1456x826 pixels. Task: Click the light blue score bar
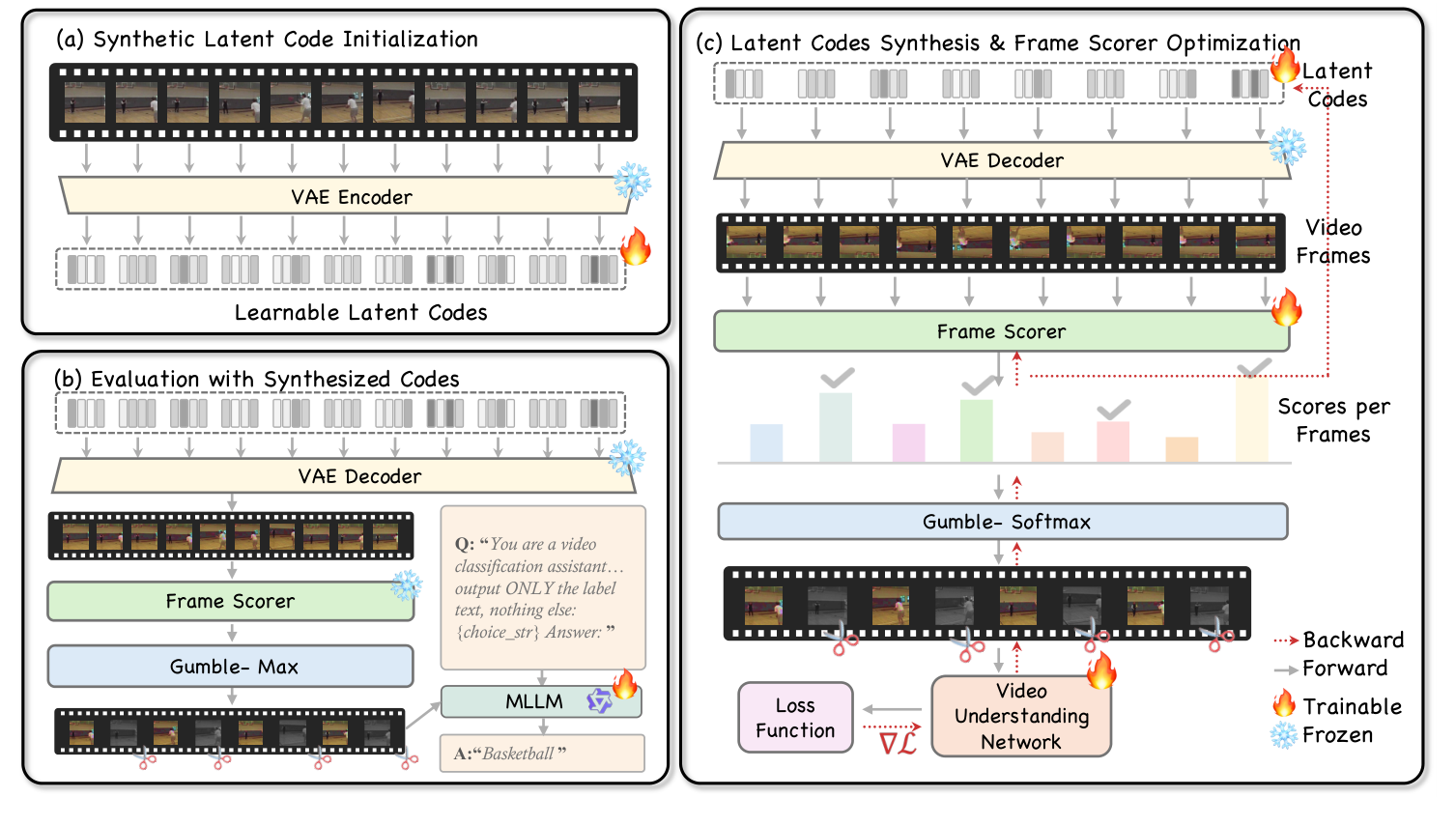pos(766,442)
